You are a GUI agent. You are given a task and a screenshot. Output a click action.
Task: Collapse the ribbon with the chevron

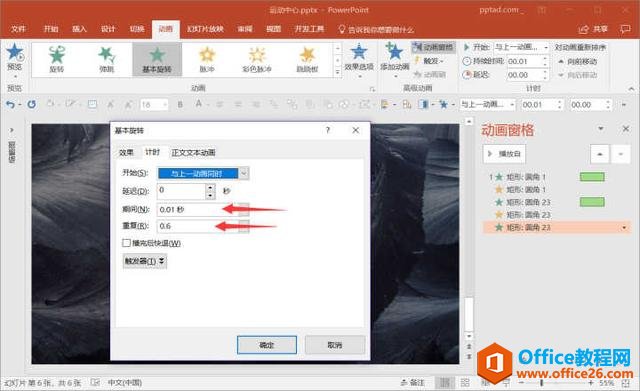(x=631, y=89)
